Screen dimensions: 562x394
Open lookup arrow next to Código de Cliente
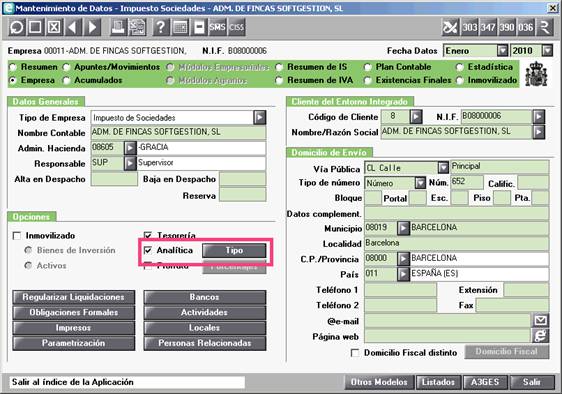click(x=416, y=117)
